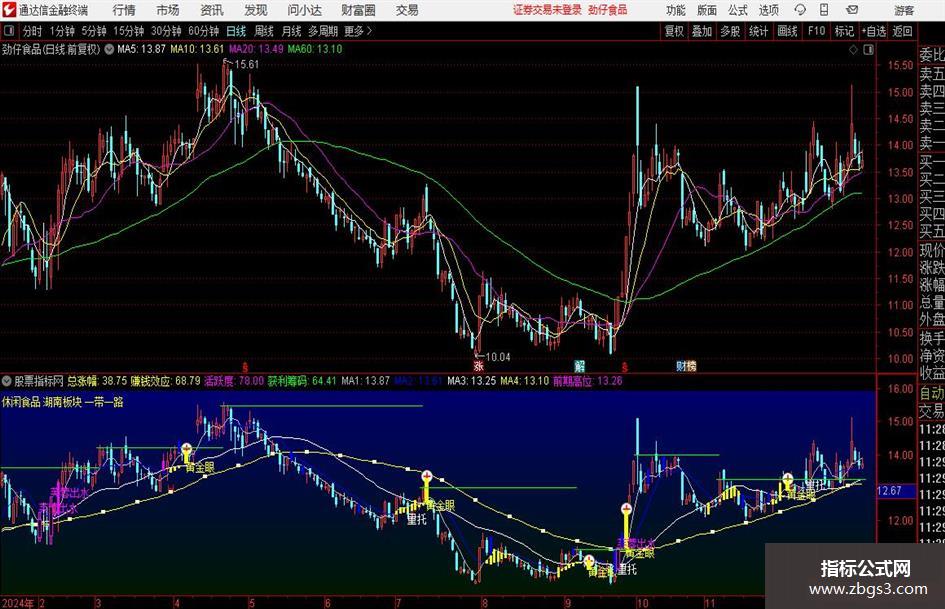
Task: Click the 通达信 app logo icon
Action: (x=10, y=10)
